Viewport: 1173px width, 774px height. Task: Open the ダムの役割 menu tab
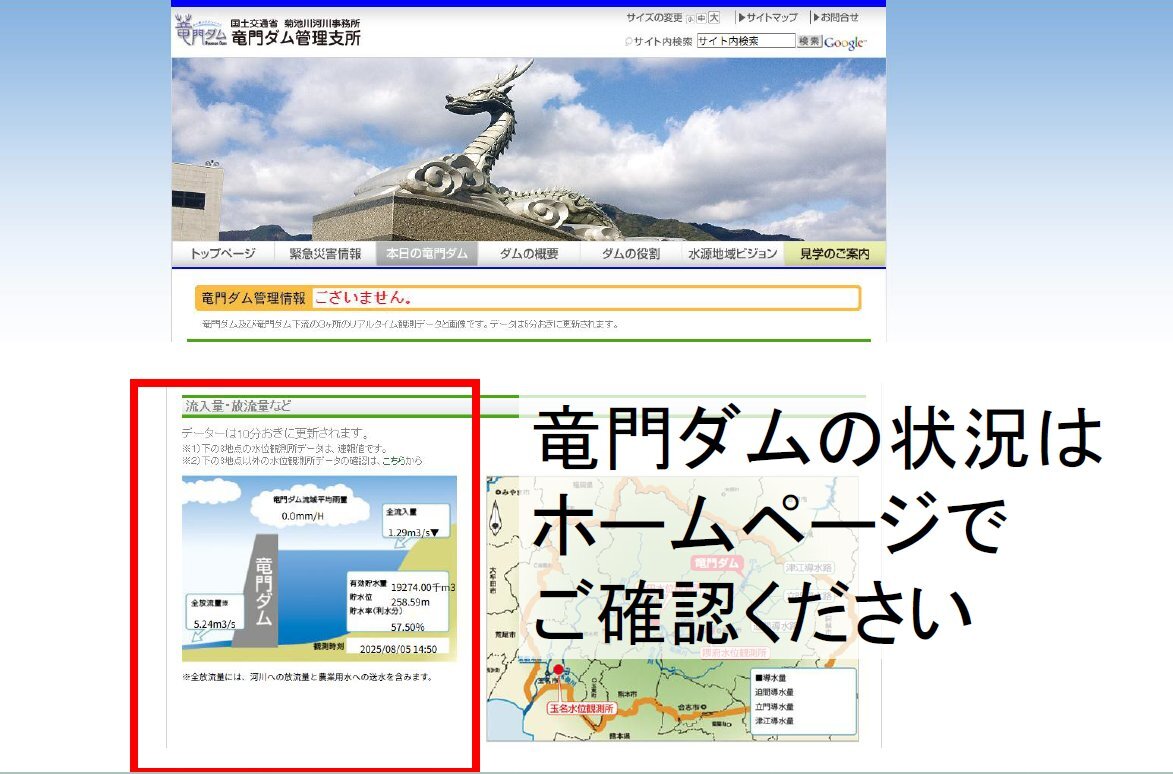(631, 254)
